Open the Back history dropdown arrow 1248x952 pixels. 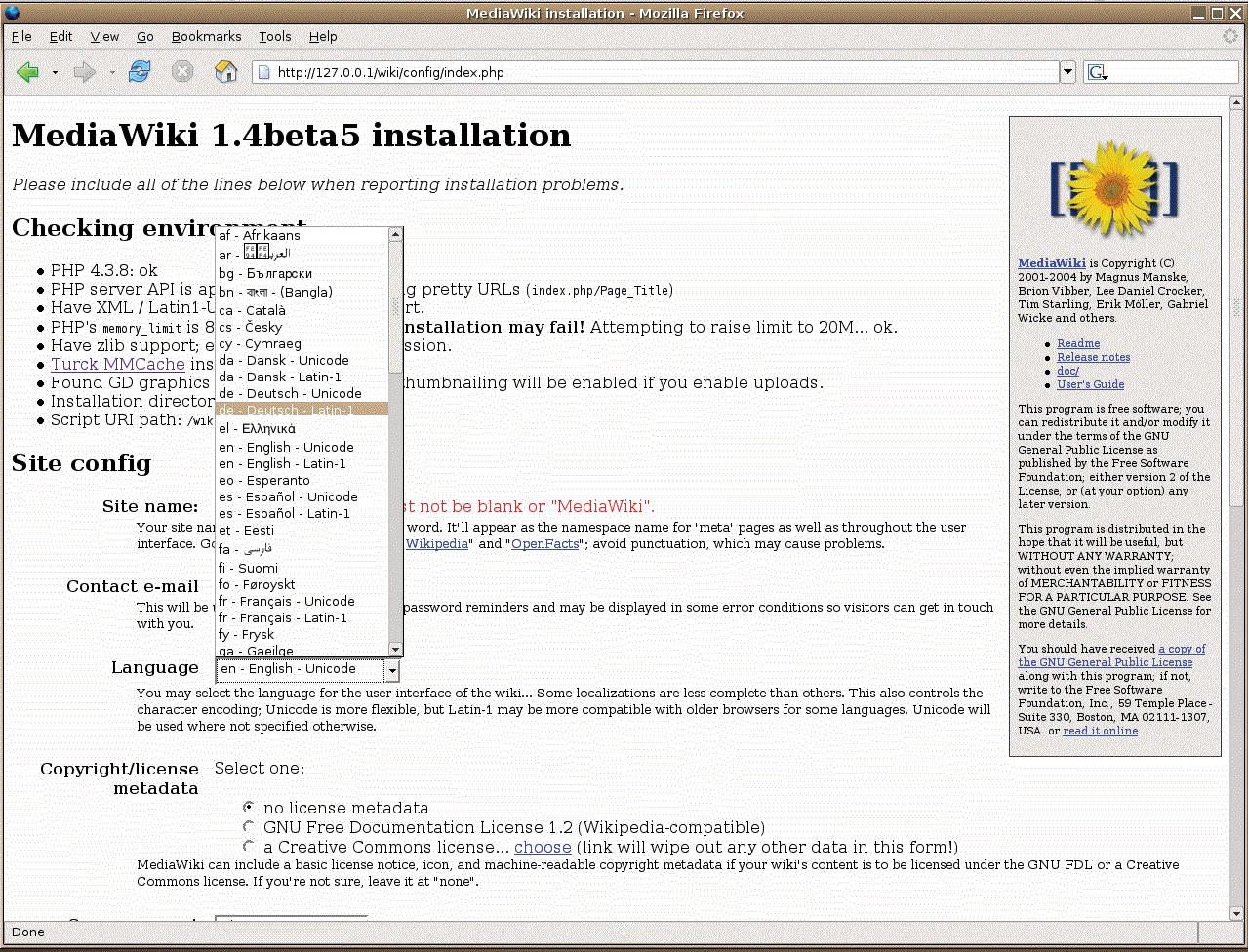55,72
